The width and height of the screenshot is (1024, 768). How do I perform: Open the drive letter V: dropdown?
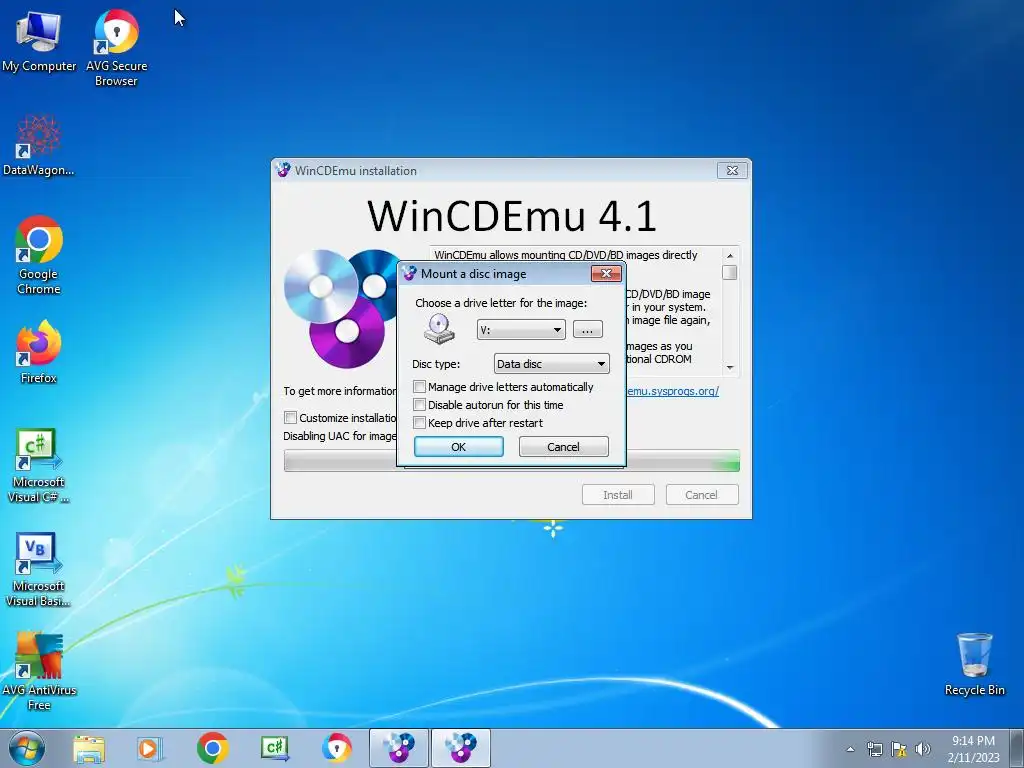point(521,330)
